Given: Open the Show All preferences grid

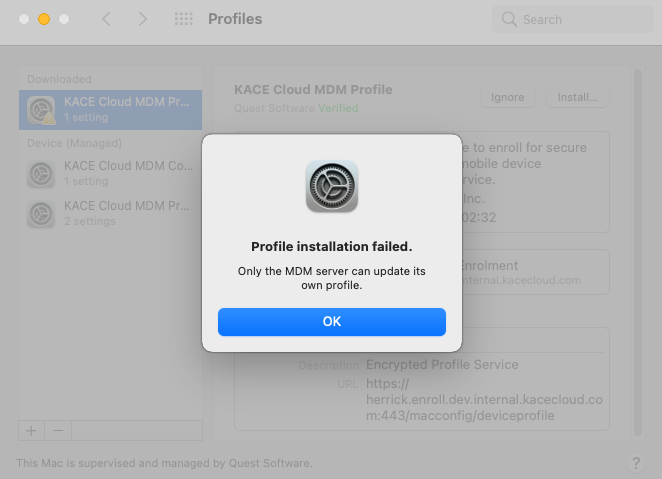Looking at the screenshot, I should [x=183, y=19].
